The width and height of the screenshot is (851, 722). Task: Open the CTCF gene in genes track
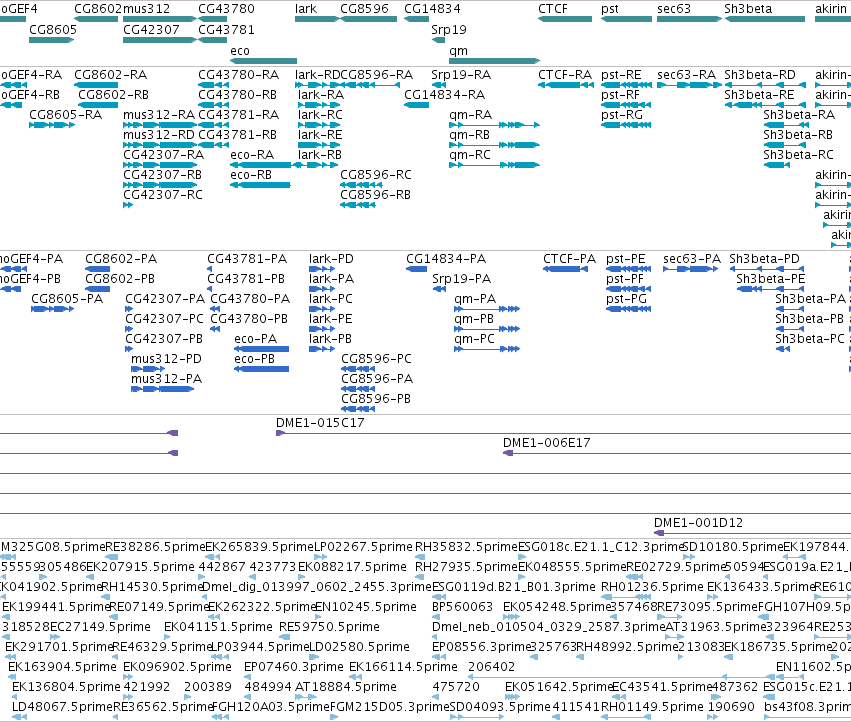coord(564,19)
